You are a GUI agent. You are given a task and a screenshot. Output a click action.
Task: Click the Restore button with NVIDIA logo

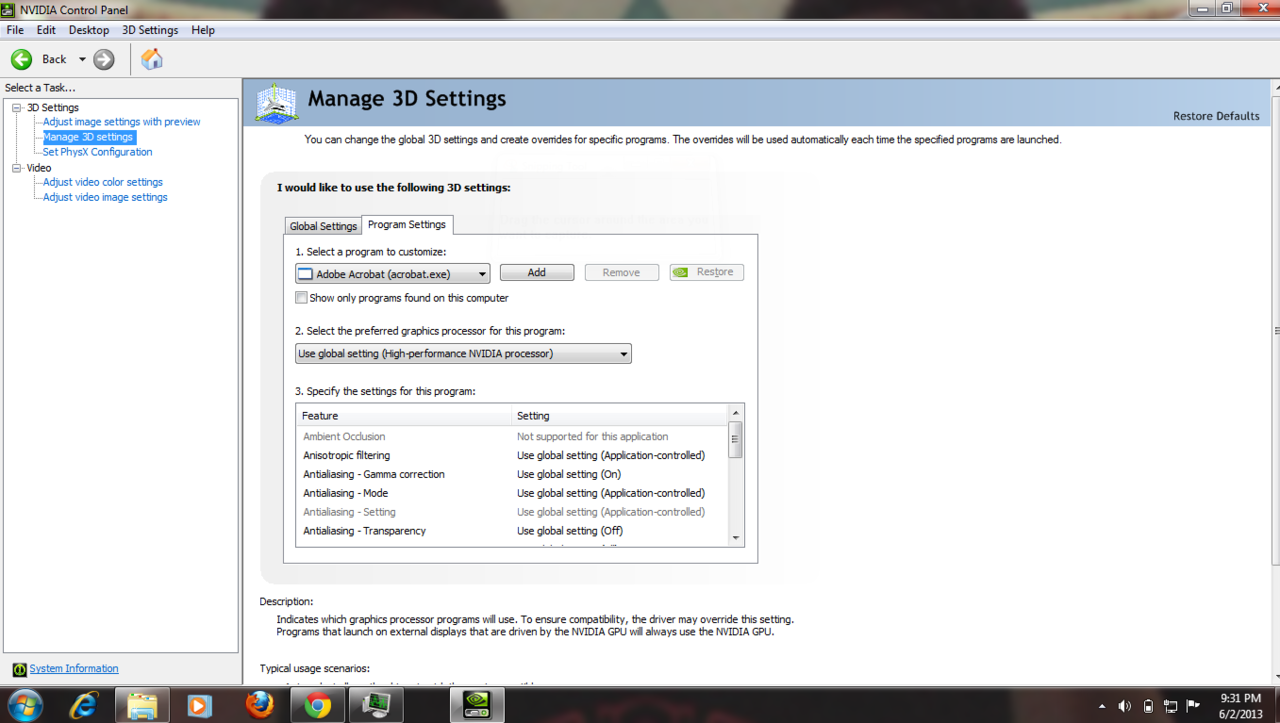(707, 272)
